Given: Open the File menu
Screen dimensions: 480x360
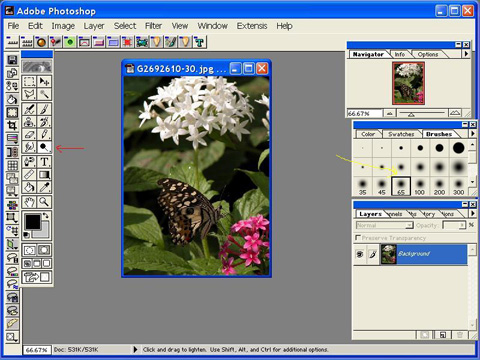Looking at the screenshot, I should [13, 26].
